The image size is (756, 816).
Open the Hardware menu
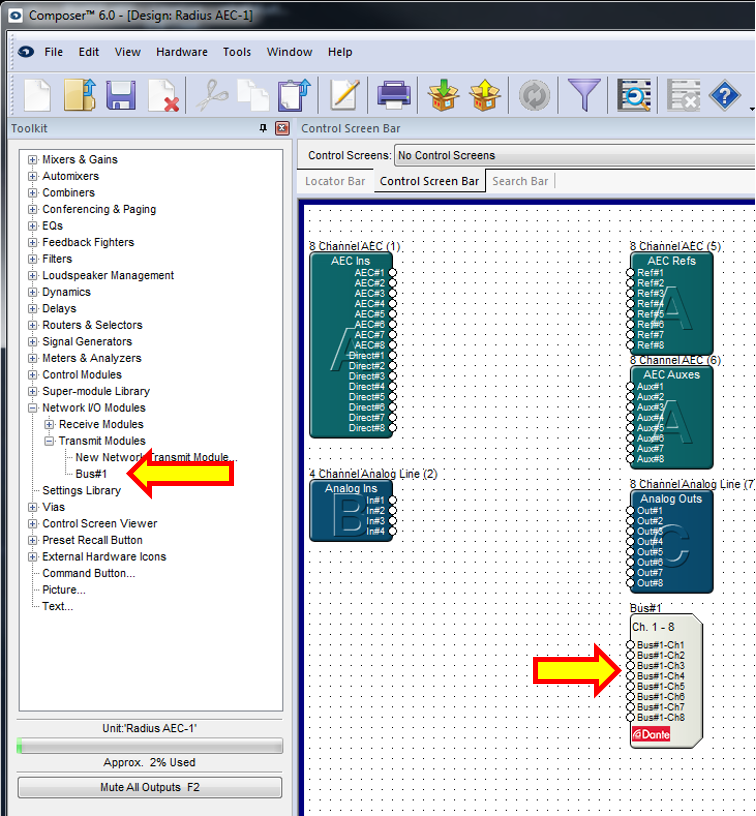point(182,52)
